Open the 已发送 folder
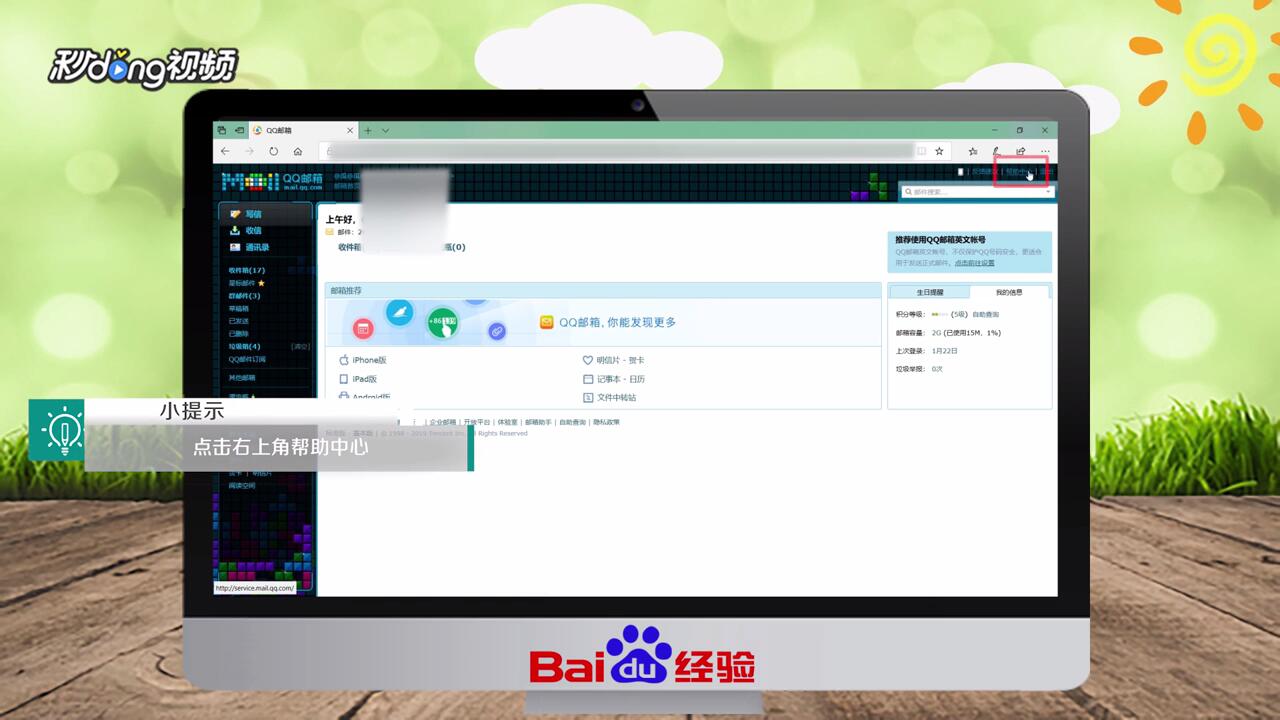The width and height of the screenshot is (1280, 720). (x=238, y=321)
